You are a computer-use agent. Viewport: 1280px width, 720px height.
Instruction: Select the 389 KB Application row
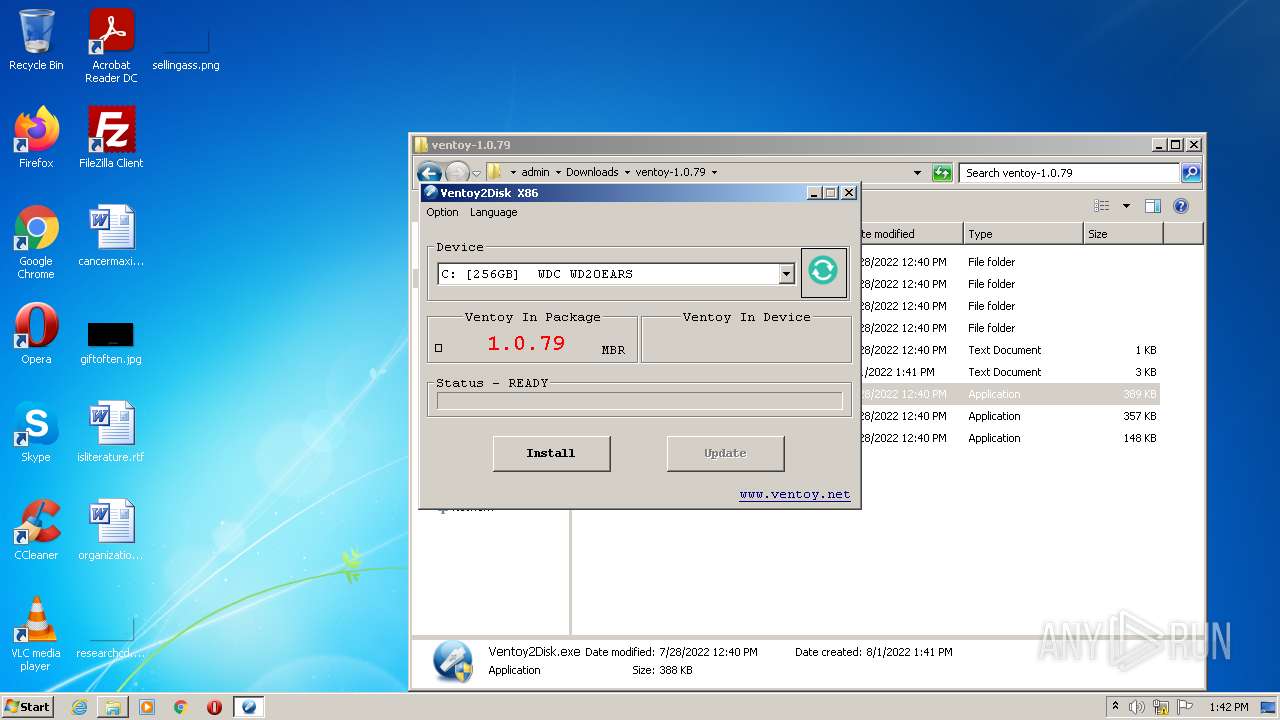(x=1009, y=394)
